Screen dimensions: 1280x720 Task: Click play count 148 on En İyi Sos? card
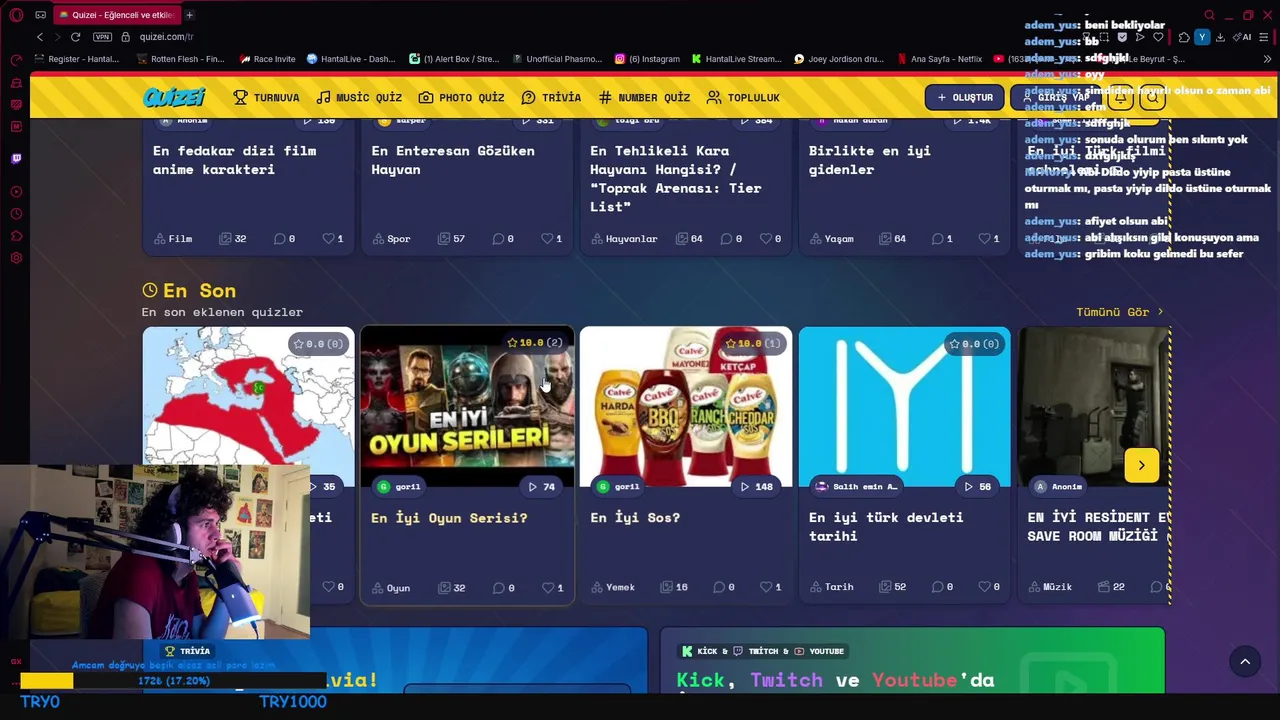tap(756, 487)
